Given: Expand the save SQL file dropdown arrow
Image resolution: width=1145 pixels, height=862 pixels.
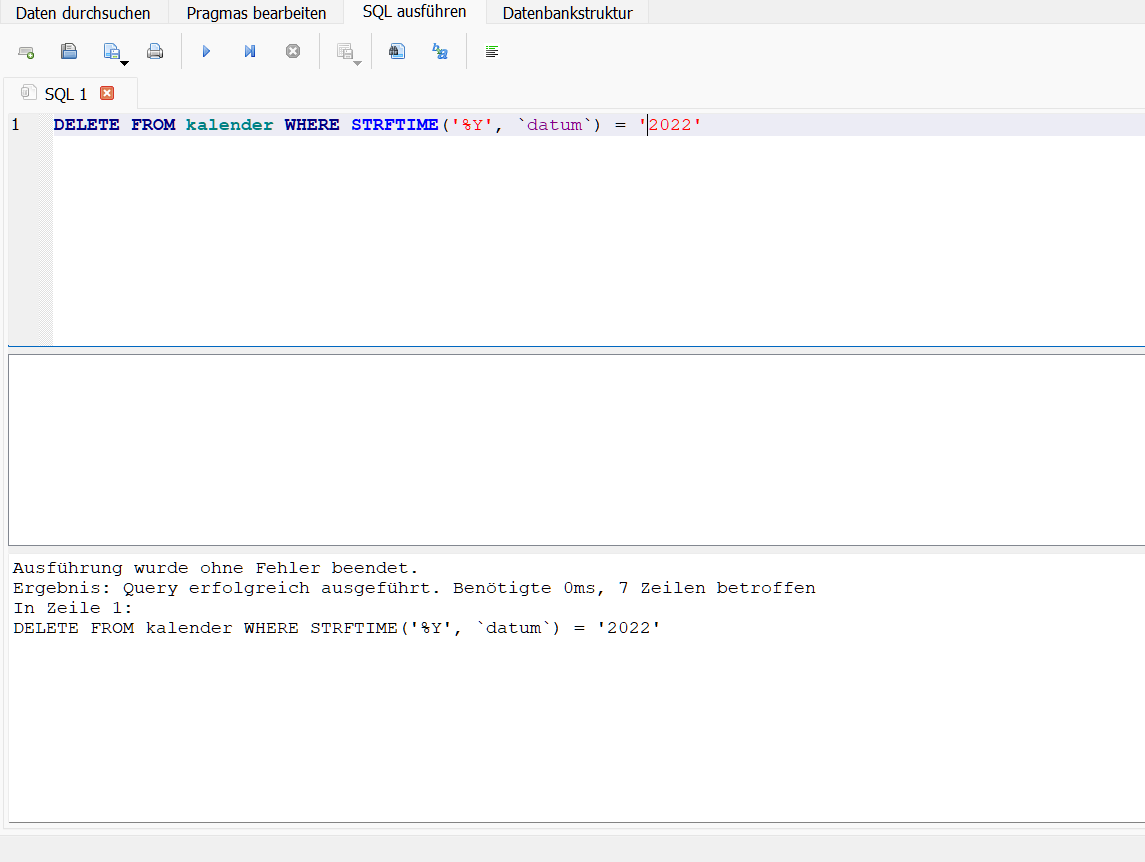Looking at the screenshot, I should click(124, 63).
